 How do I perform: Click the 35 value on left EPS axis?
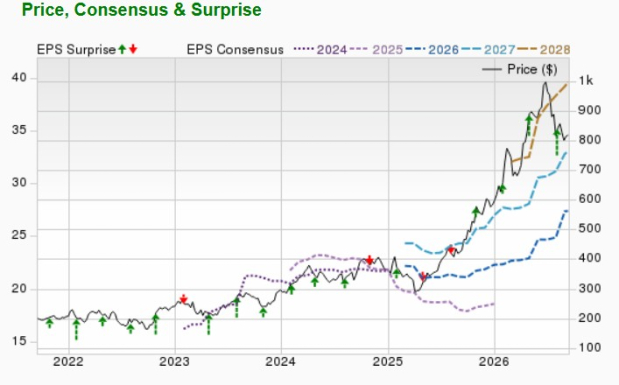[x=19, y=130]
